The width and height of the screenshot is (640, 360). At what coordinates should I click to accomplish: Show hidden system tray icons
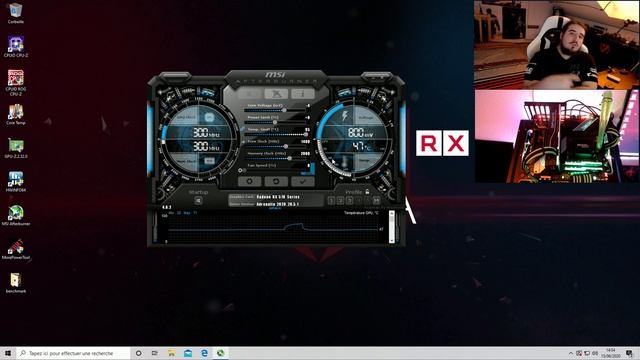point(571,353)
